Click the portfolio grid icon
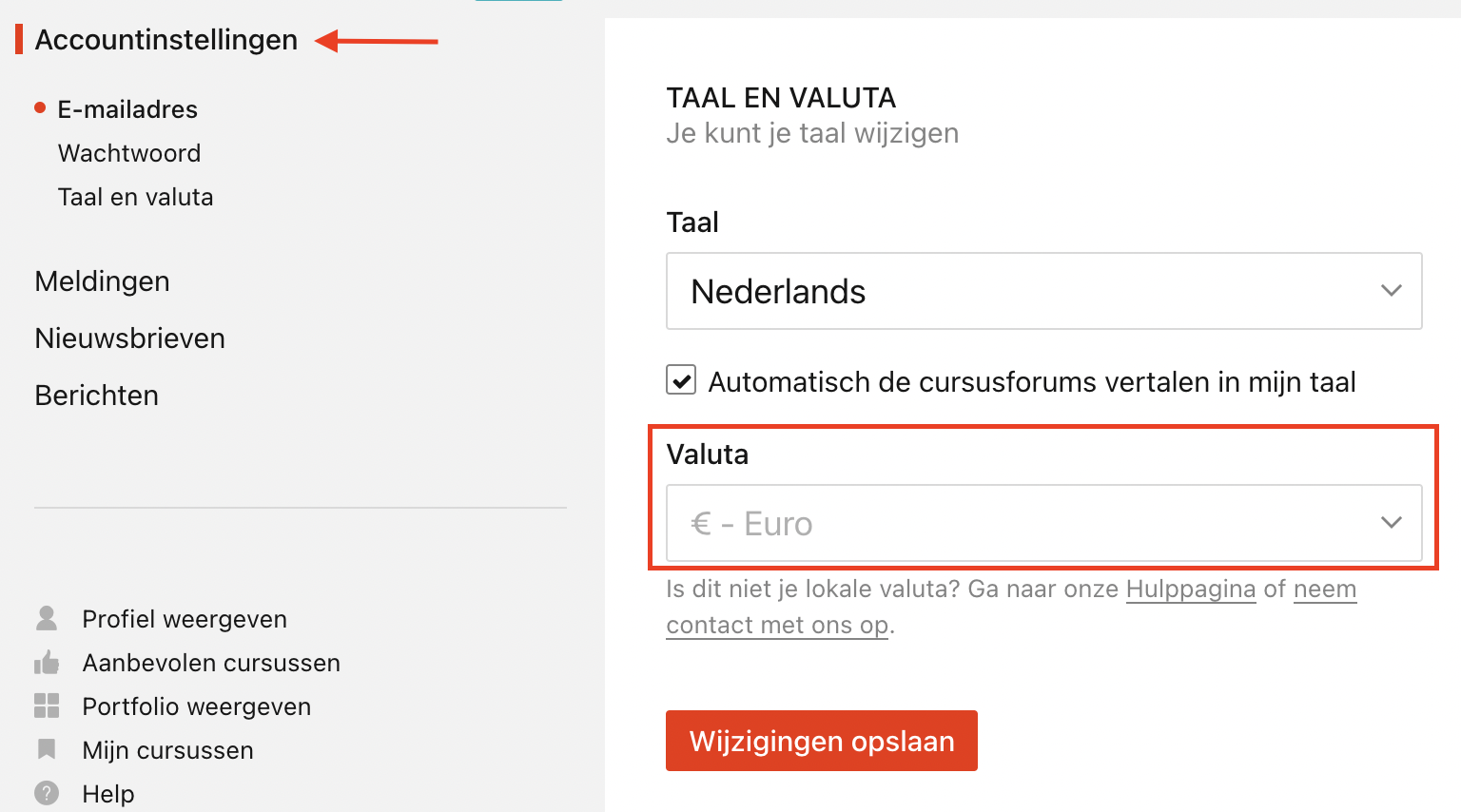 click(x=47, y=706)
